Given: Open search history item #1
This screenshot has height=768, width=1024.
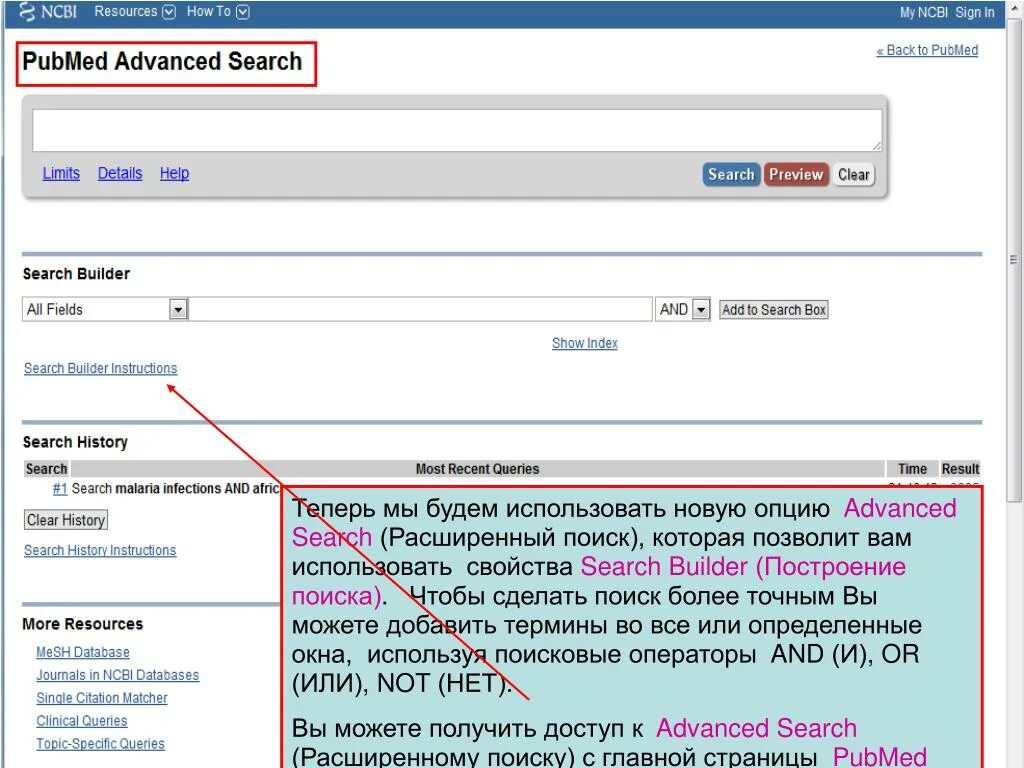Looking at the screenshot, I should pyautogui.click(x=60, y=488).
